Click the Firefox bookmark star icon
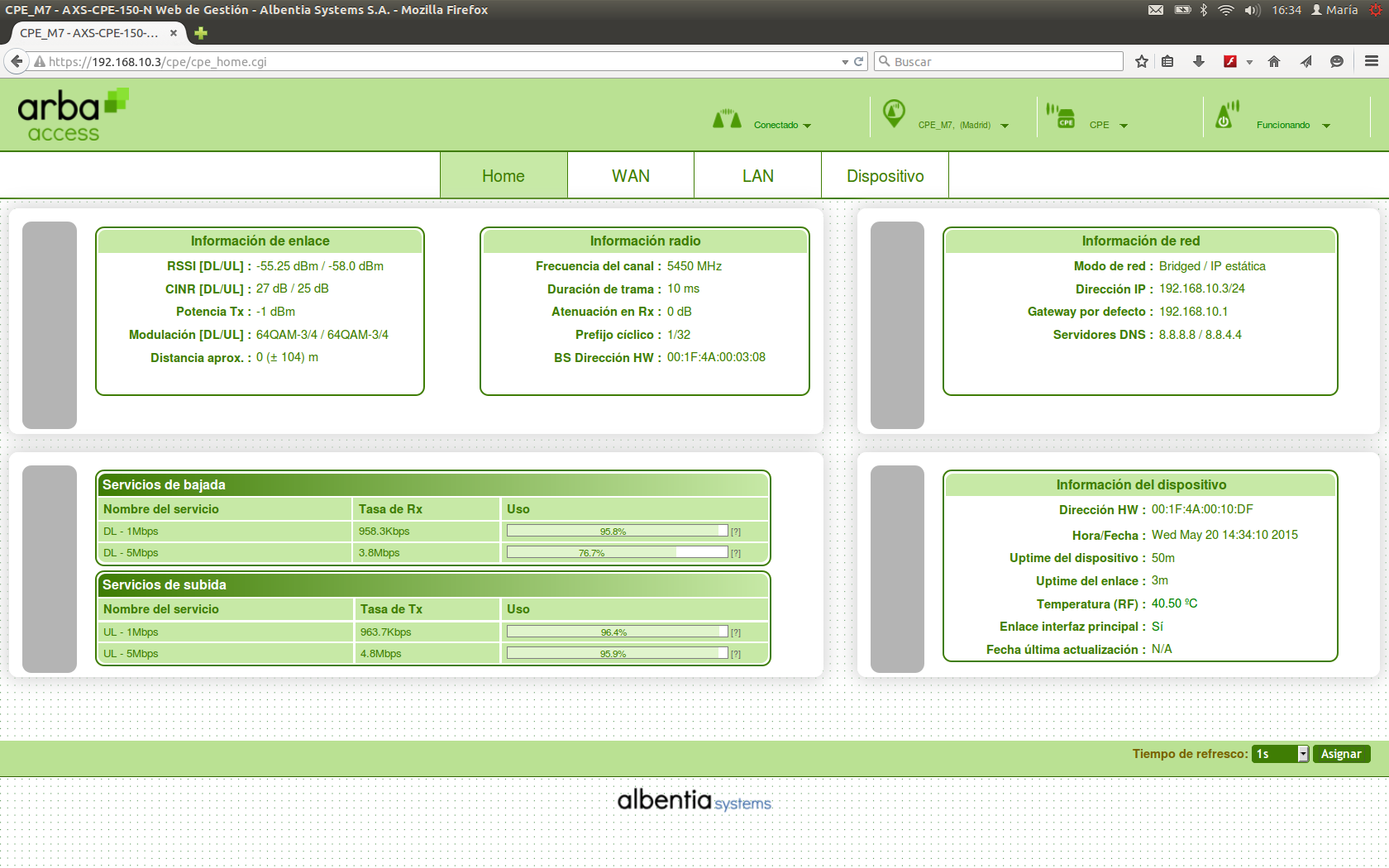1389x868 pixels. pos(1142,61)
